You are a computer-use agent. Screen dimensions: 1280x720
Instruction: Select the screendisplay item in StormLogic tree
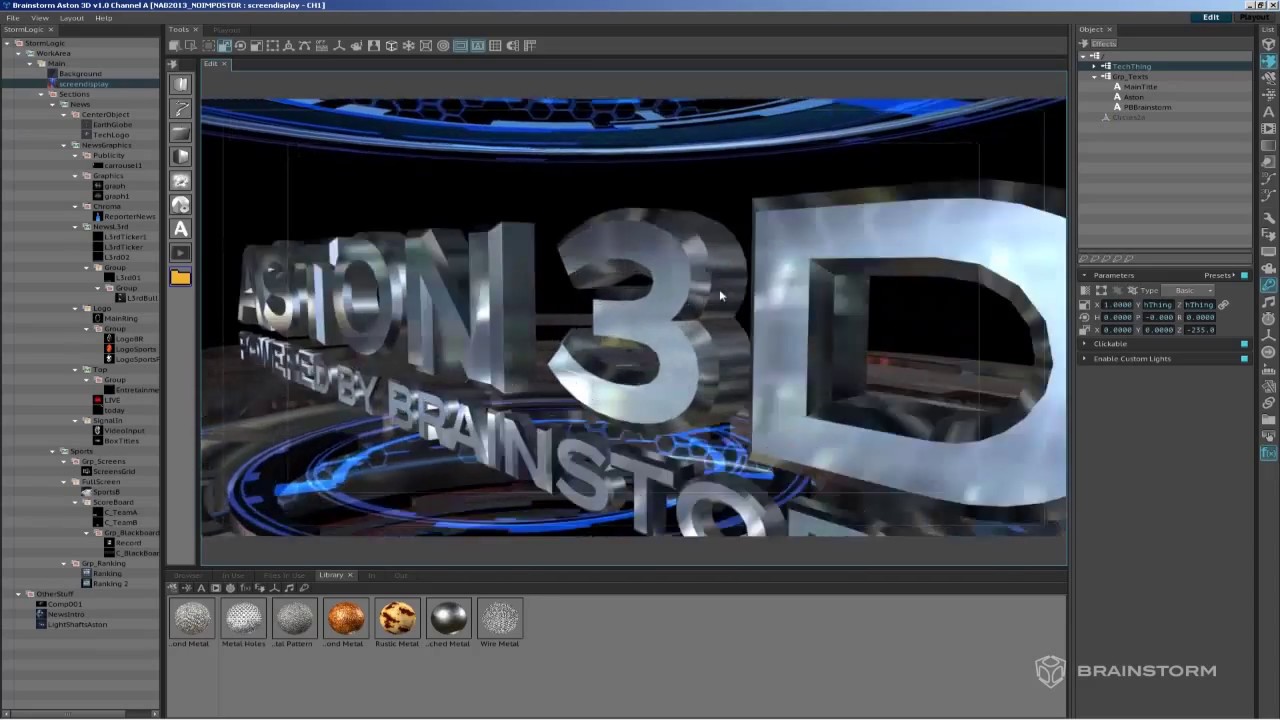point(84,84)
